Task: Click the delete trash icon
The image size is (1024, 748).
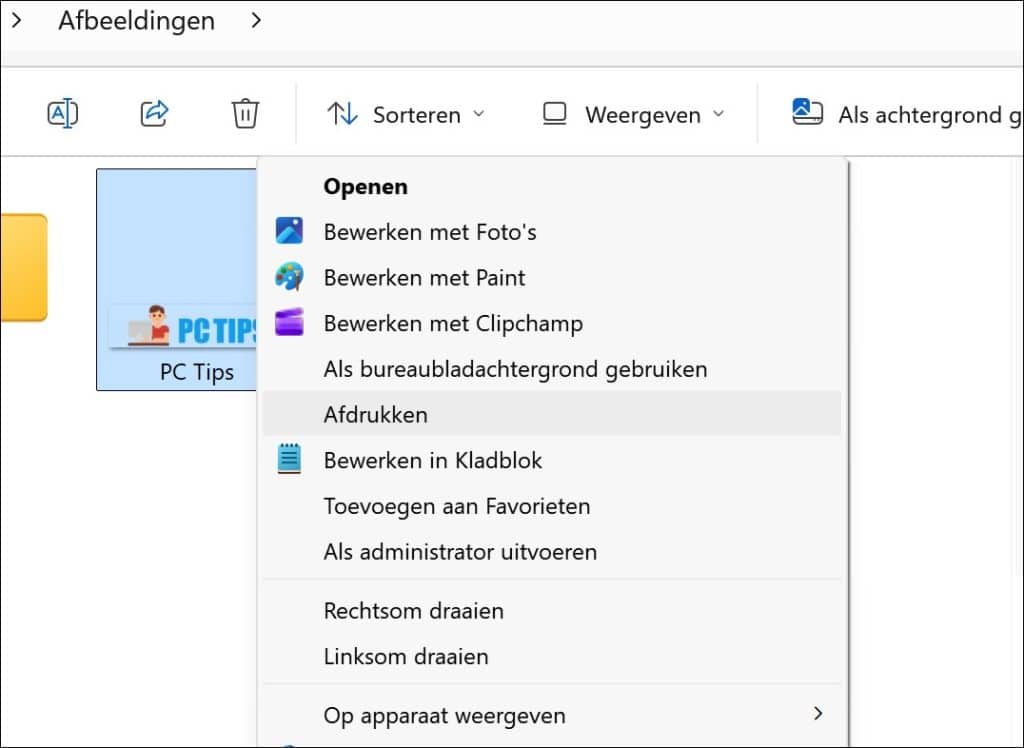Action: click(243, 113)
